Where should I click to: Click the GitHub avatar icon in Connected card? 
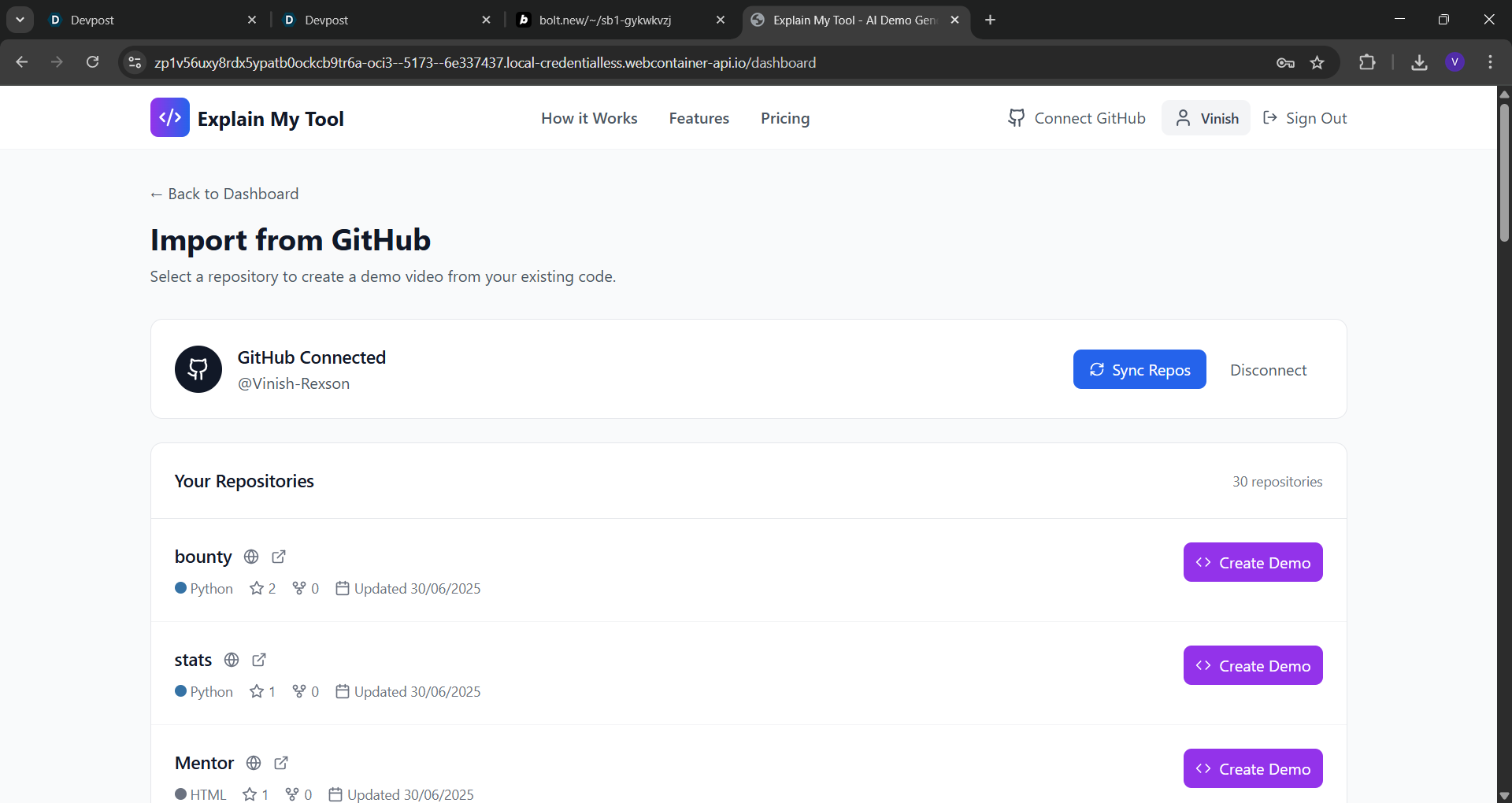198,369
